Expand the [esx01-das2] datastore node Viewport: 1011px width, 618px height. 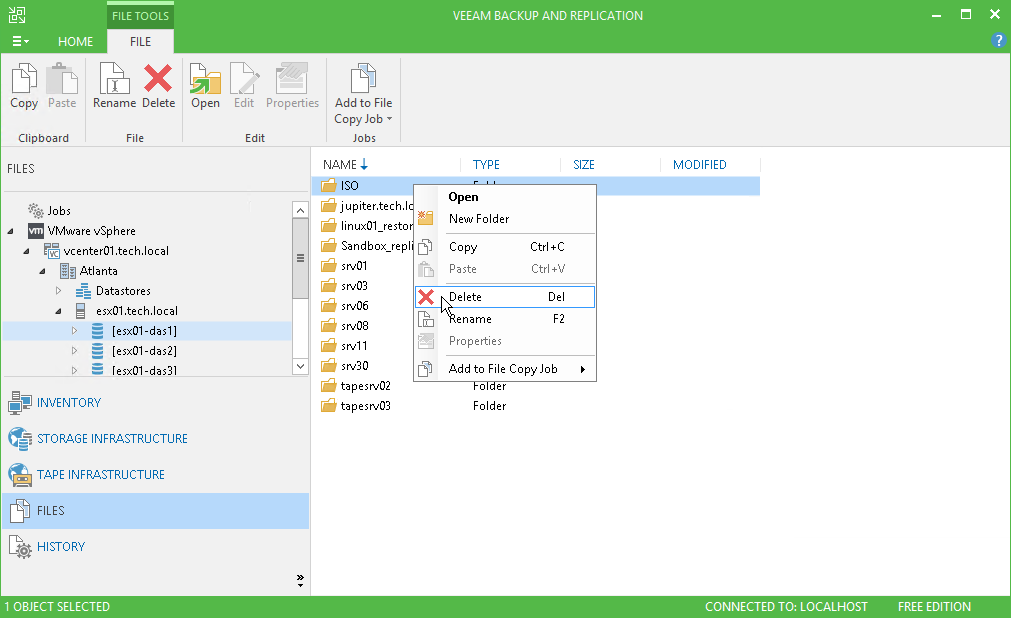pyautogui.click(x=74, y=351)
